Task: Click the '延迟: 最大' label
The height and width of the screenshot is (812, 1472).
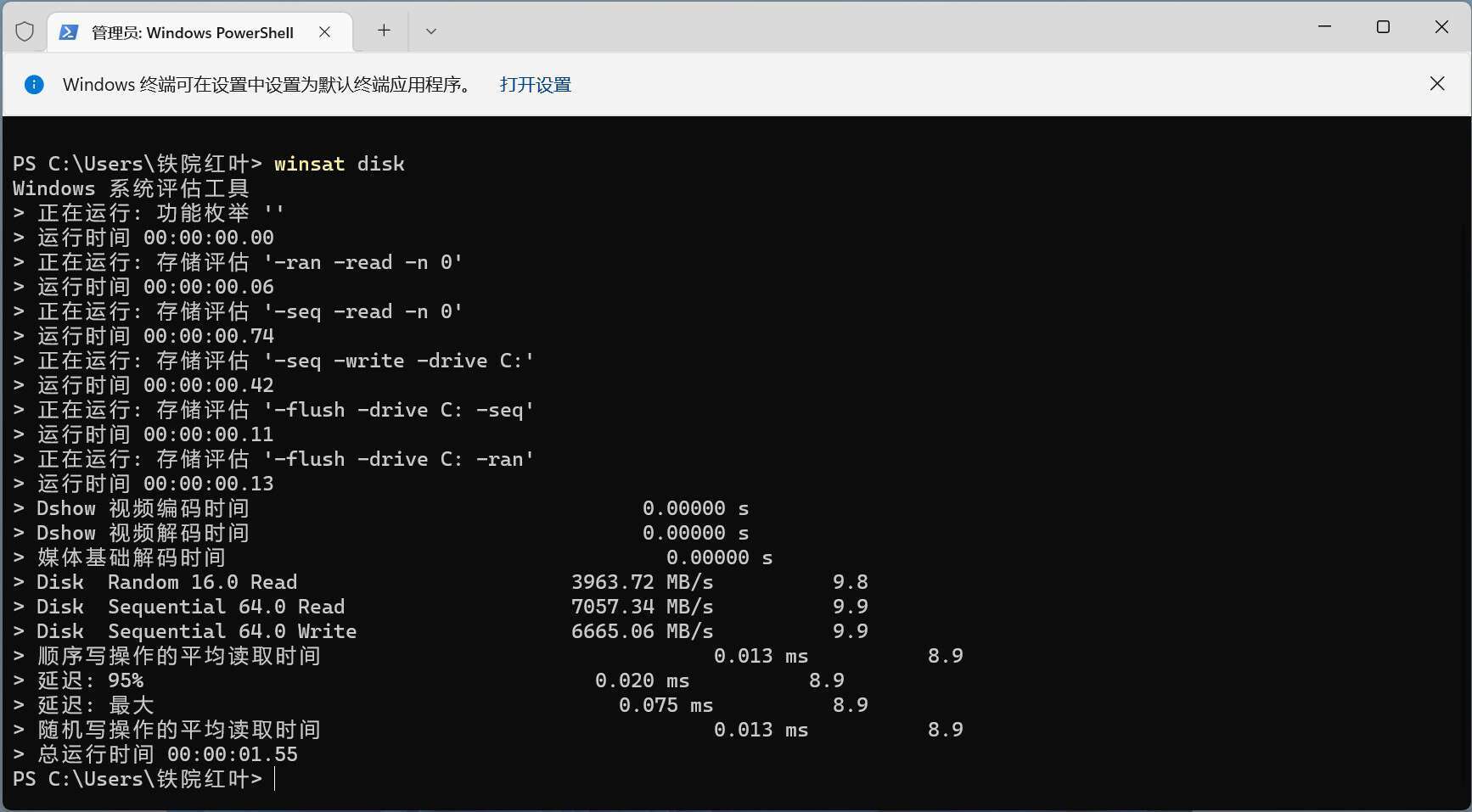Action: pos(96,705)
